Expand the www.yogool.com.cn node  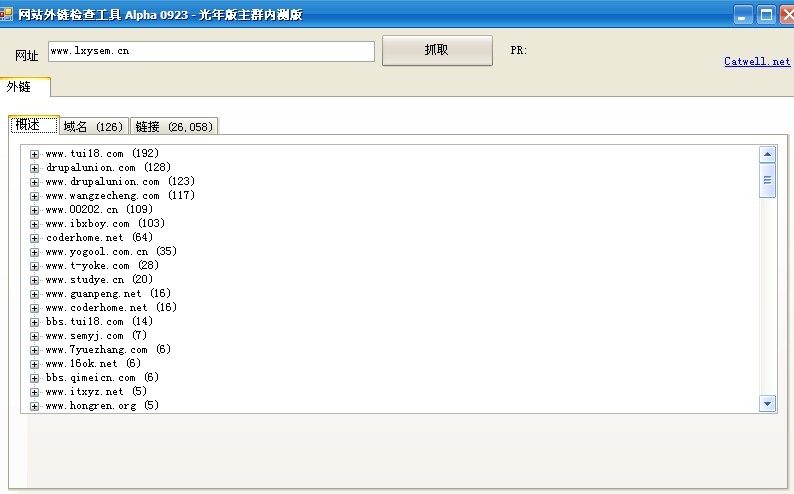(35, 252)
